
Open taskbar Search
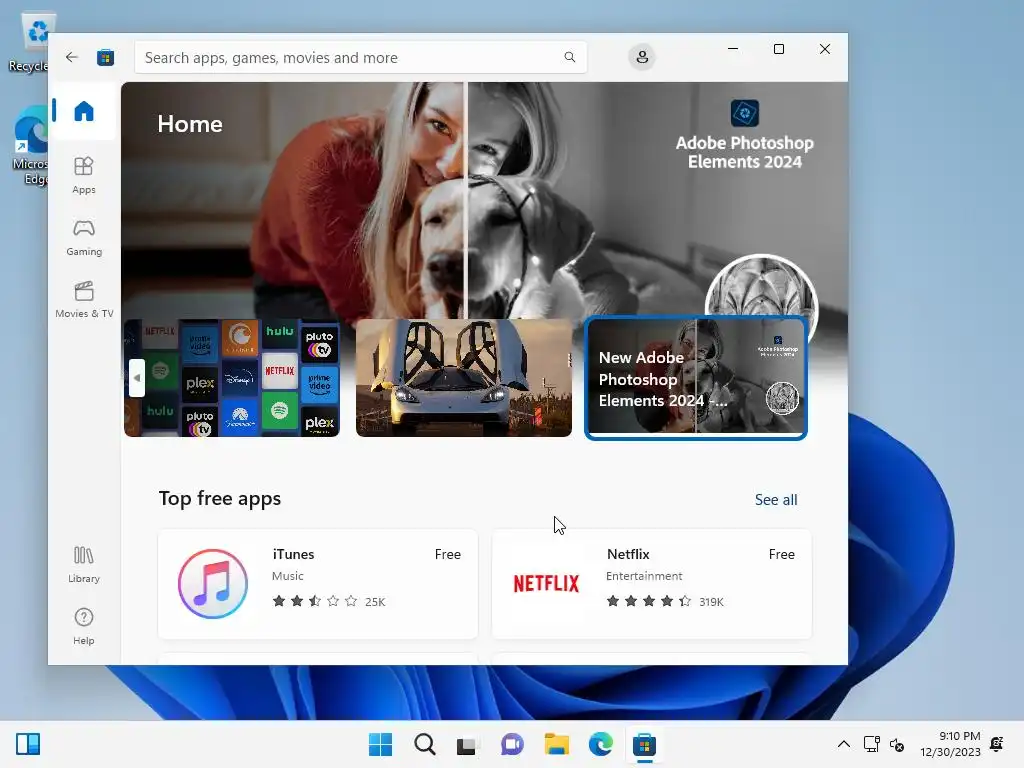pyautogui.click(x=424, y=744)
